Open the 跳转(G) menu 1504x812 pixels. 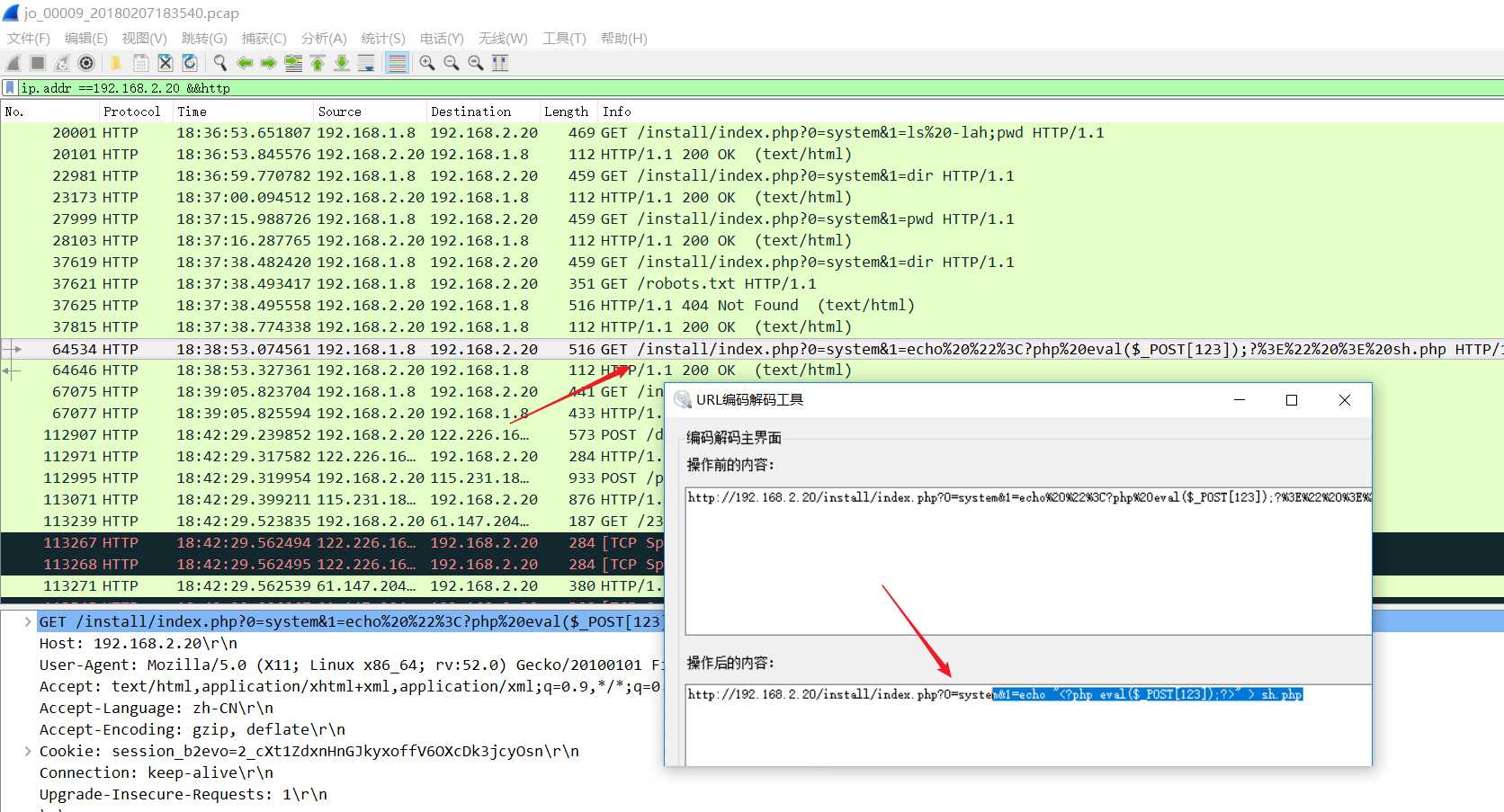204,38
